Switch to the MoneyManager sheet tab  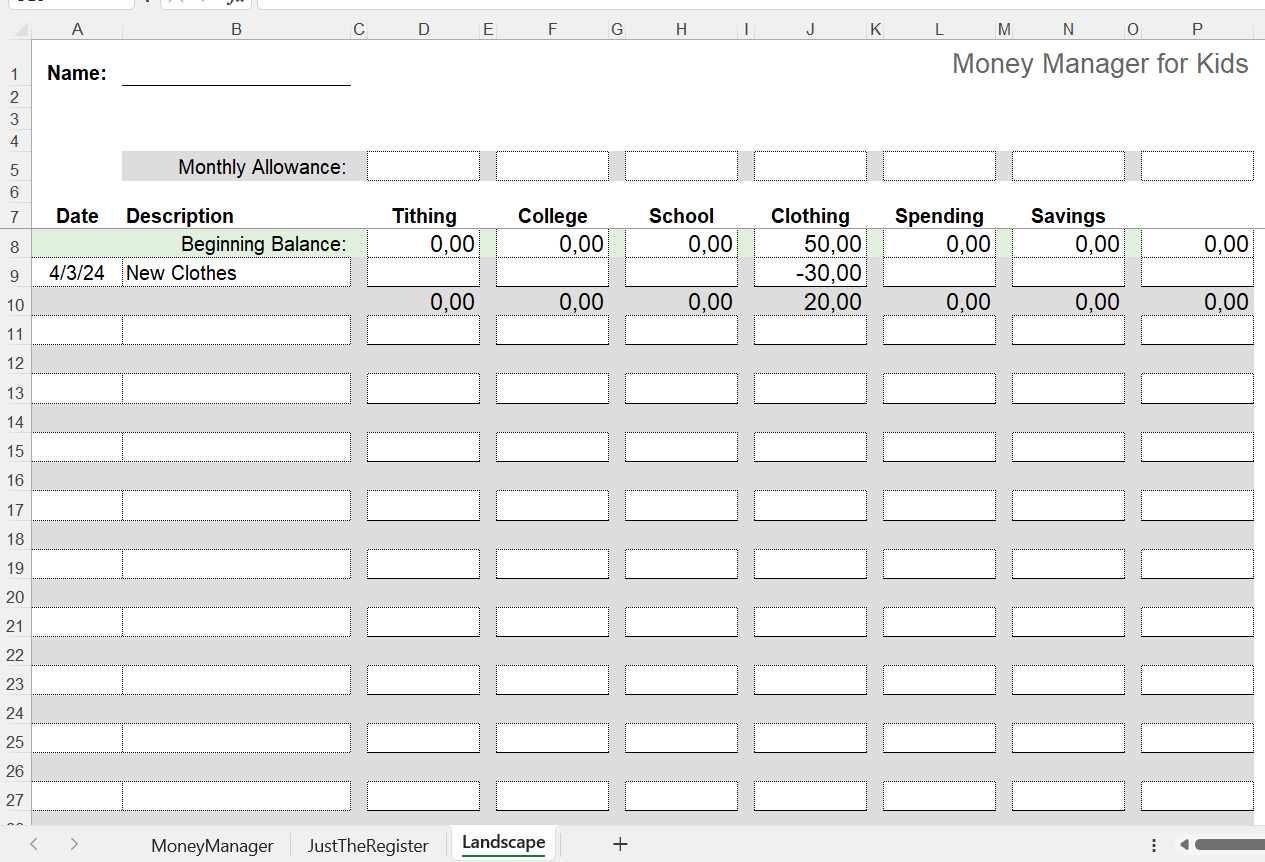tap(212, 845)
